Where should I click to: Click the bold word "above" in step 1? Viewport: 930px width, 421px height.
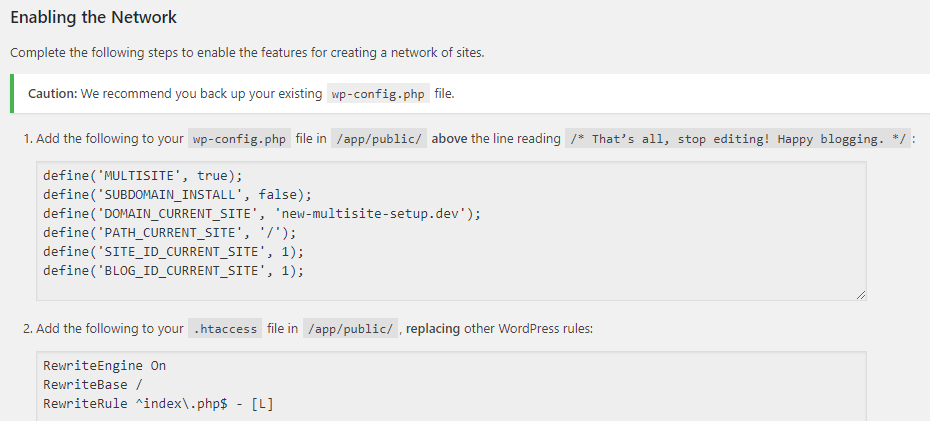click(450, 139)
